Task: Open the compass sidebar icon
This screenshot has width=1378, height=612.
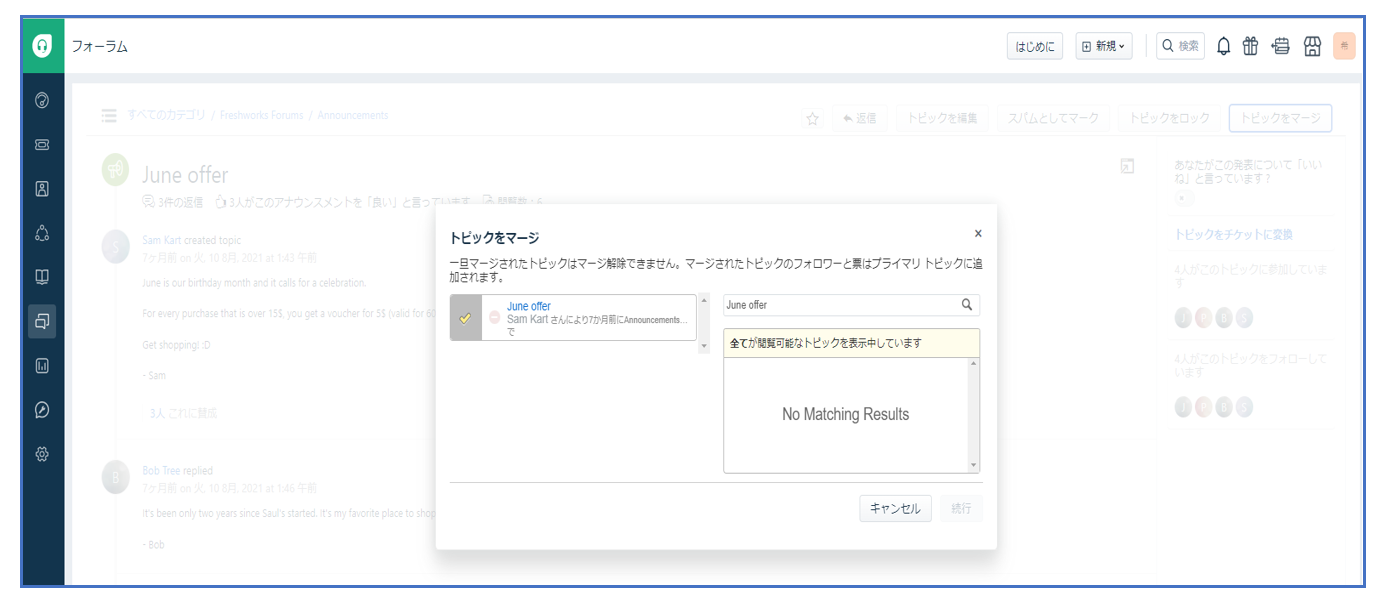Action: (x=42, y=410)
